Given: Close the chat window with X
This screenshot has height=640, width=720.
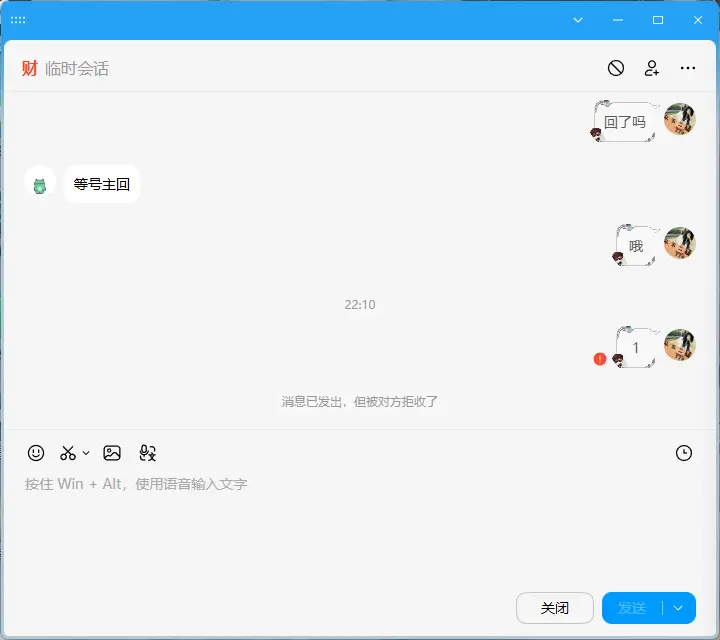Looking at the screenshot, I should tap(698, 20).
